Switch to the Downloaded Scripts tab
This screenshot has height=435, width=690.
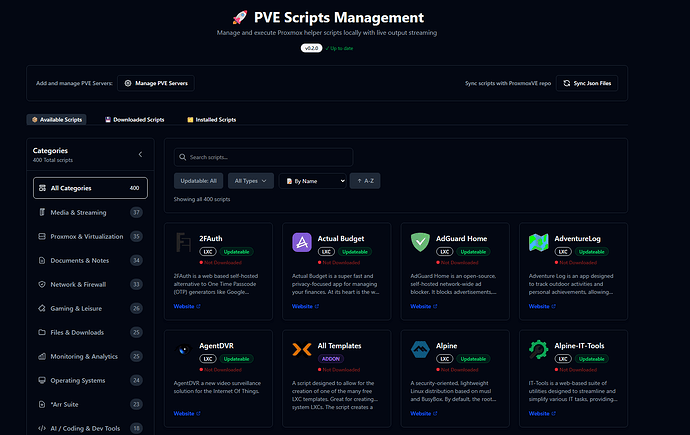(134, 119)
